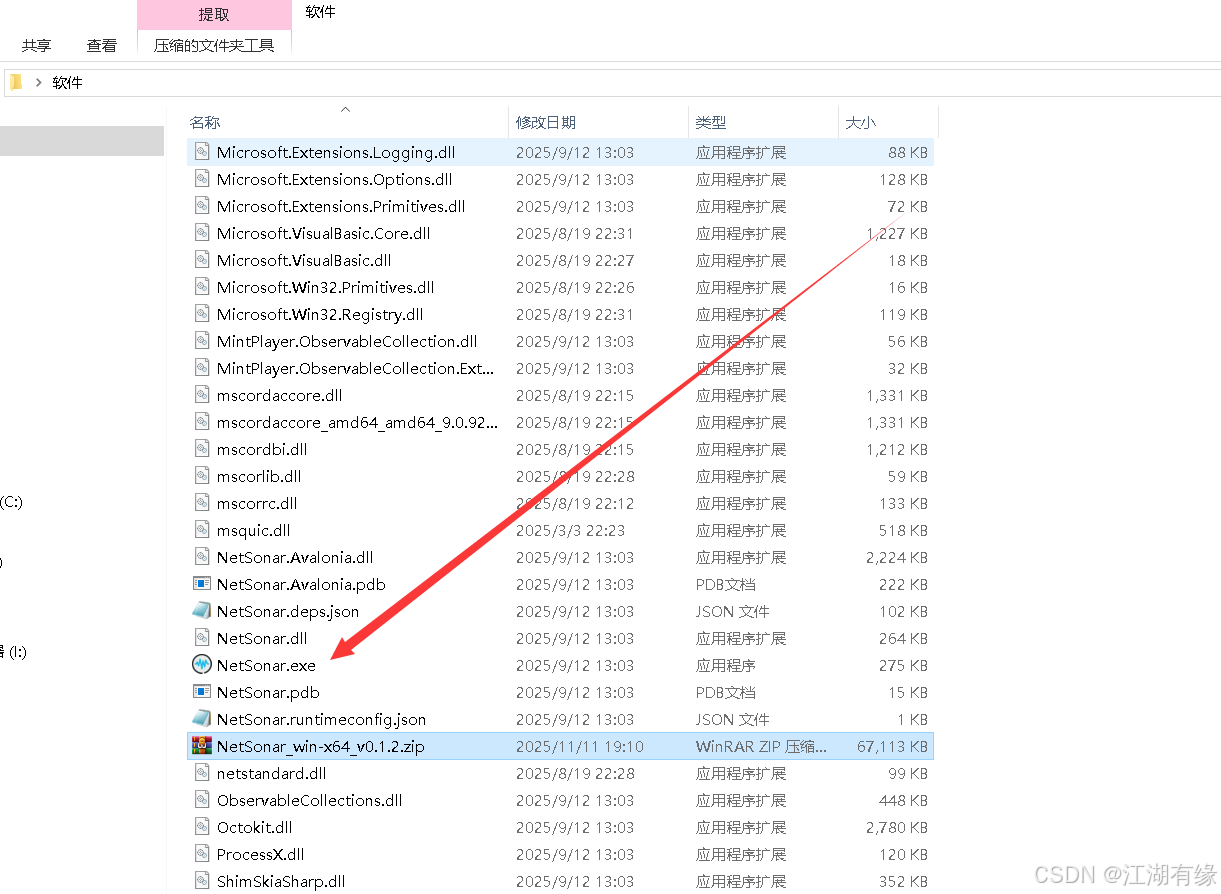The image size is (1221, 894).
Task: Click the NetSonar.exe application icon
Action: 201,665
